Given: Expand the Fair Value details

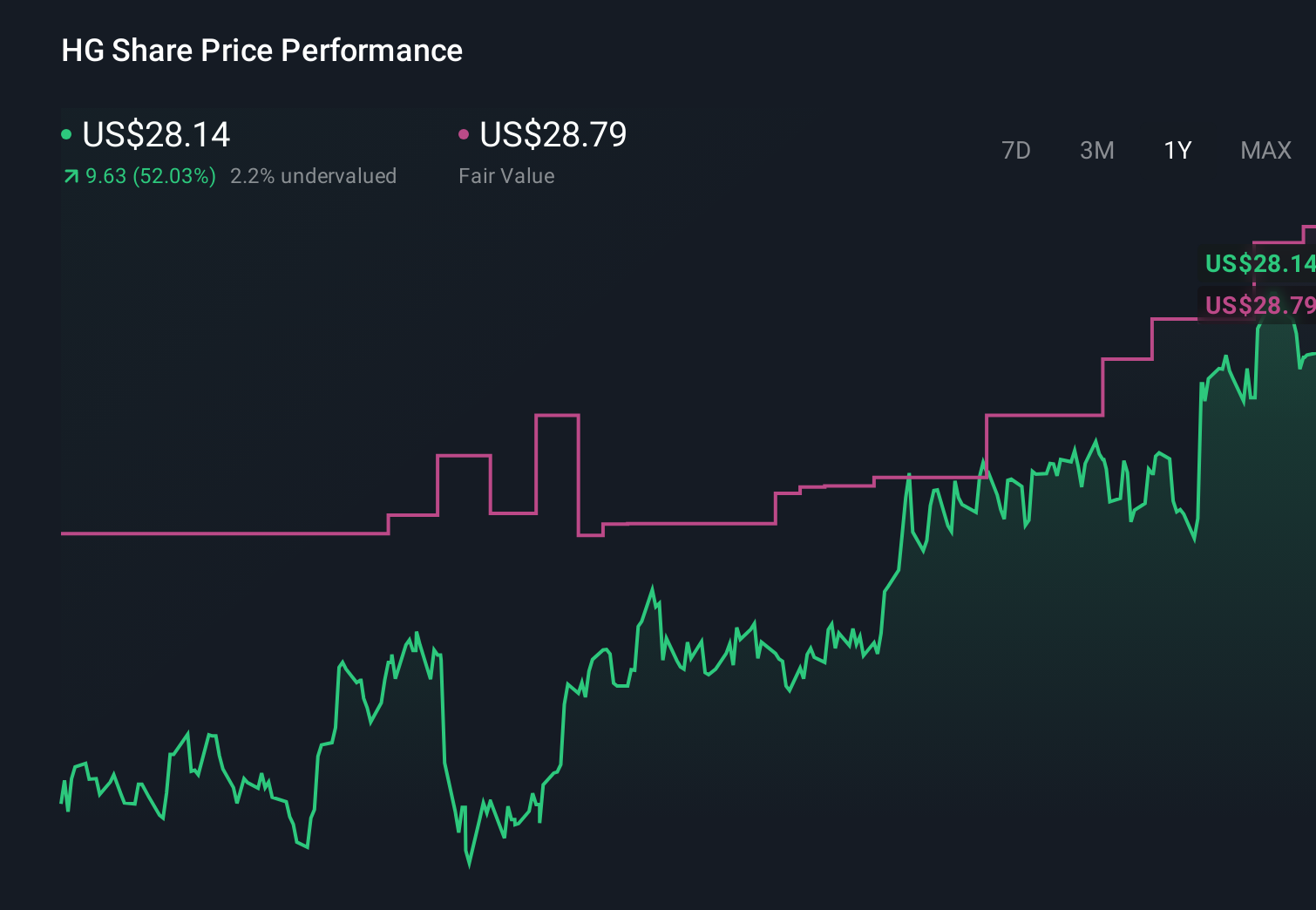Looking at the screenshot, I should [x=506, y=175].
